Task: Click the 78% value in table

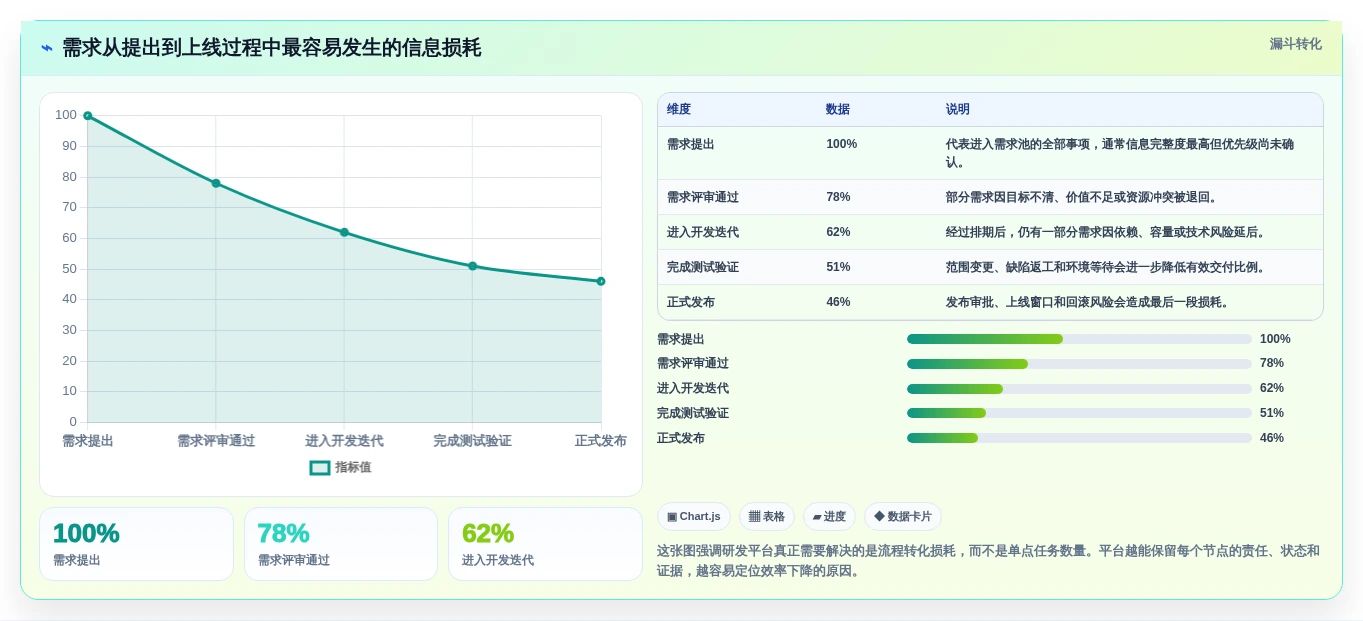Action: click(x=838, y=197)
